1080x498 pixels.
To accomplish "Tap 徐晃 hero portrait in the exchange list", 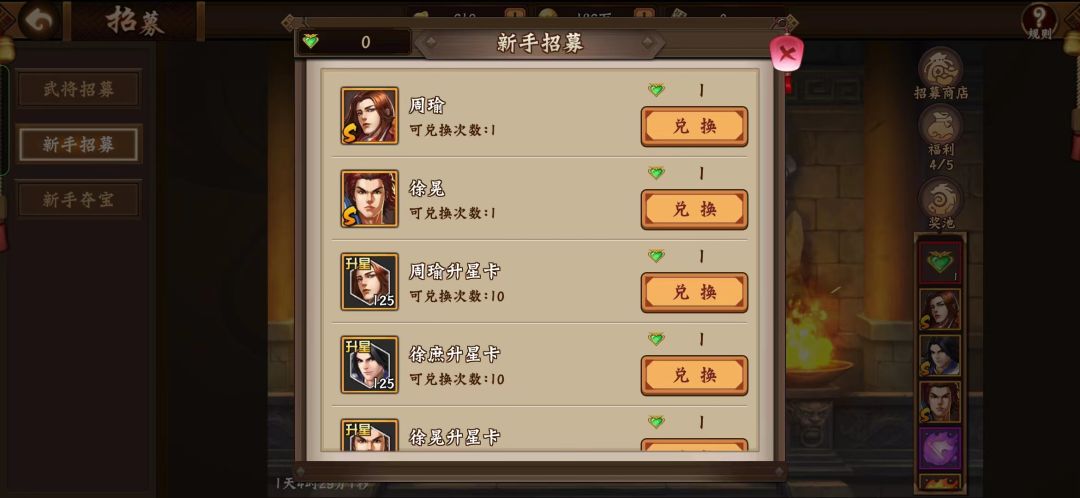I will pyautogui.click(x=369, y=198).
